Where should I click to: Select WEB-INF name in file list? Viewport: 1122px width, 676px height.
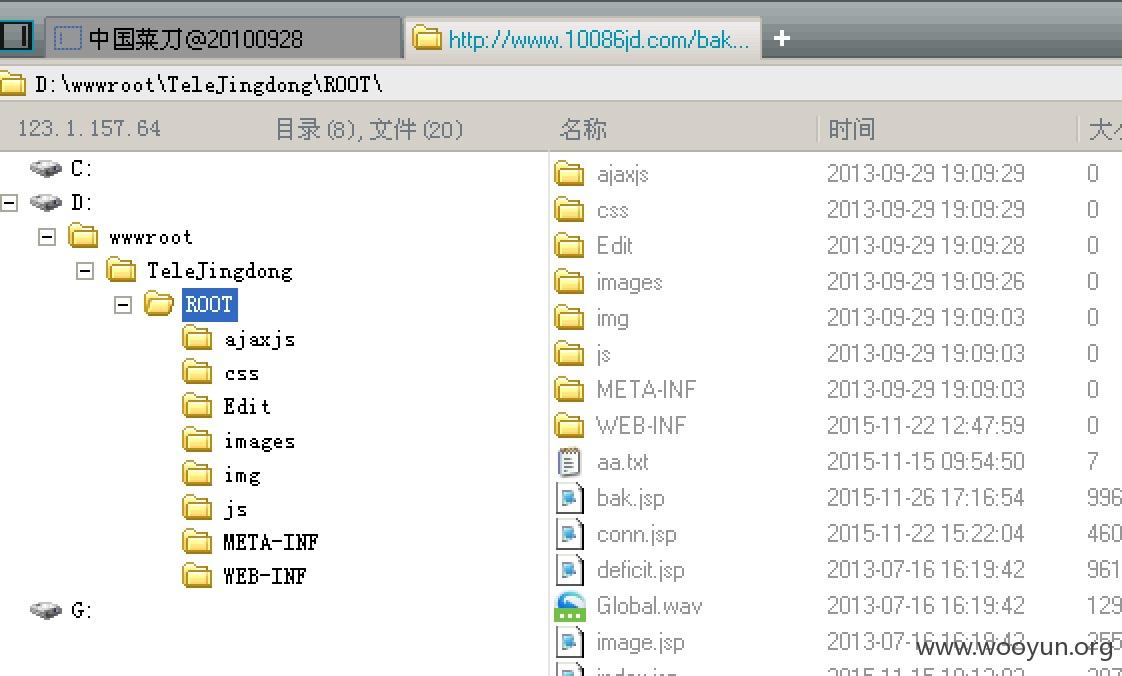pyautogui.click(x=641, y=426)
